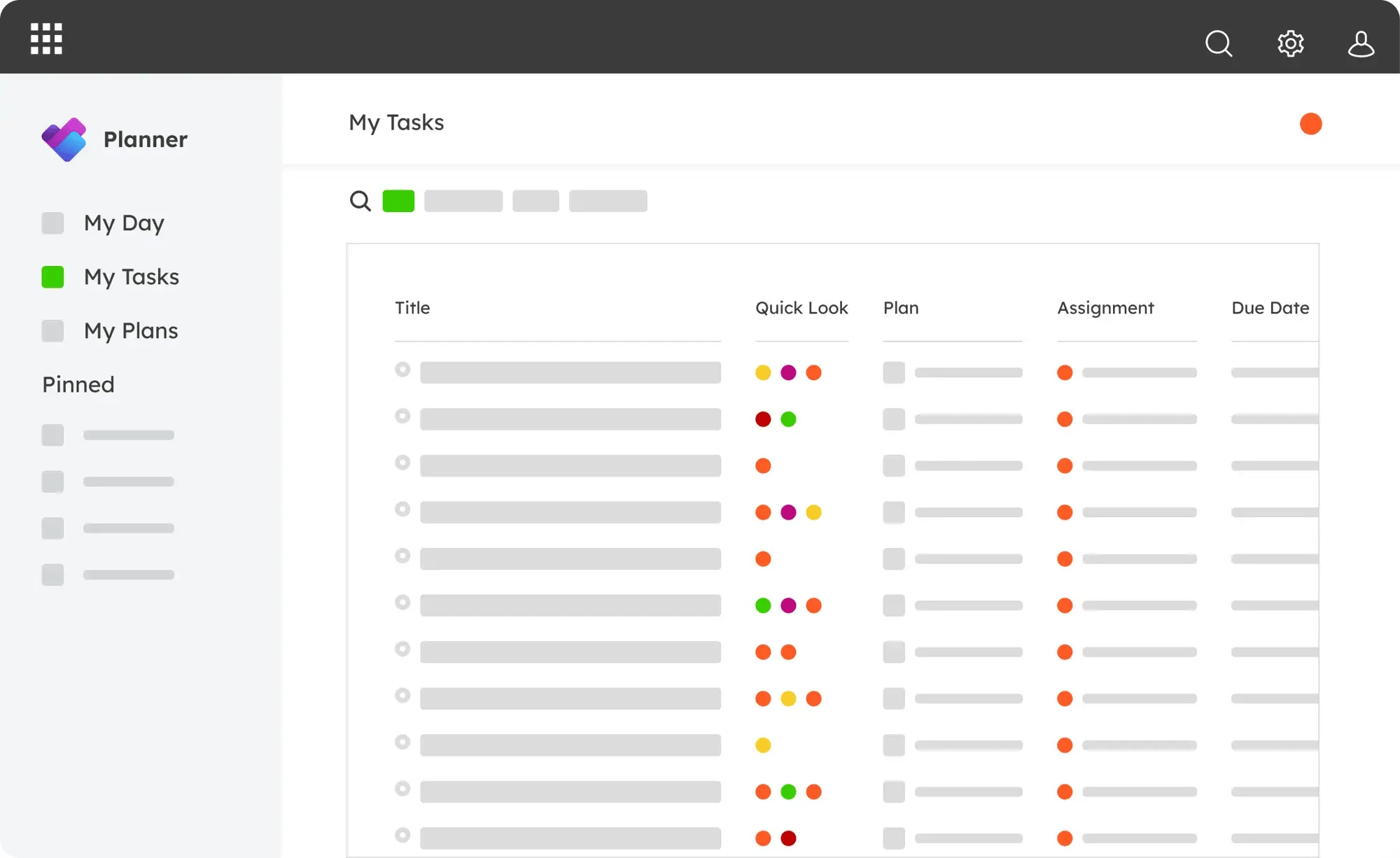This screenshot has height=858, width=1400.
Task: Click the assignee avatar in first row
Action: 1065,372
